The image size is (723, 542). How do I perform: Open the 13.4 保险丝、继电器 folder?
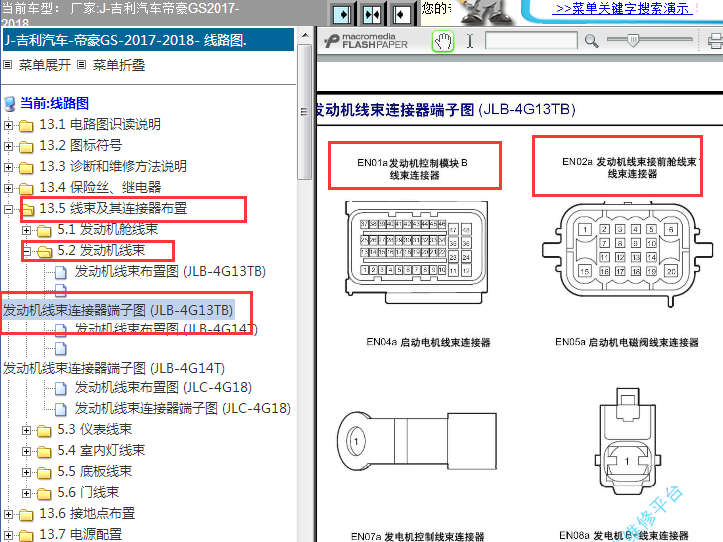(x=100, y=187)
